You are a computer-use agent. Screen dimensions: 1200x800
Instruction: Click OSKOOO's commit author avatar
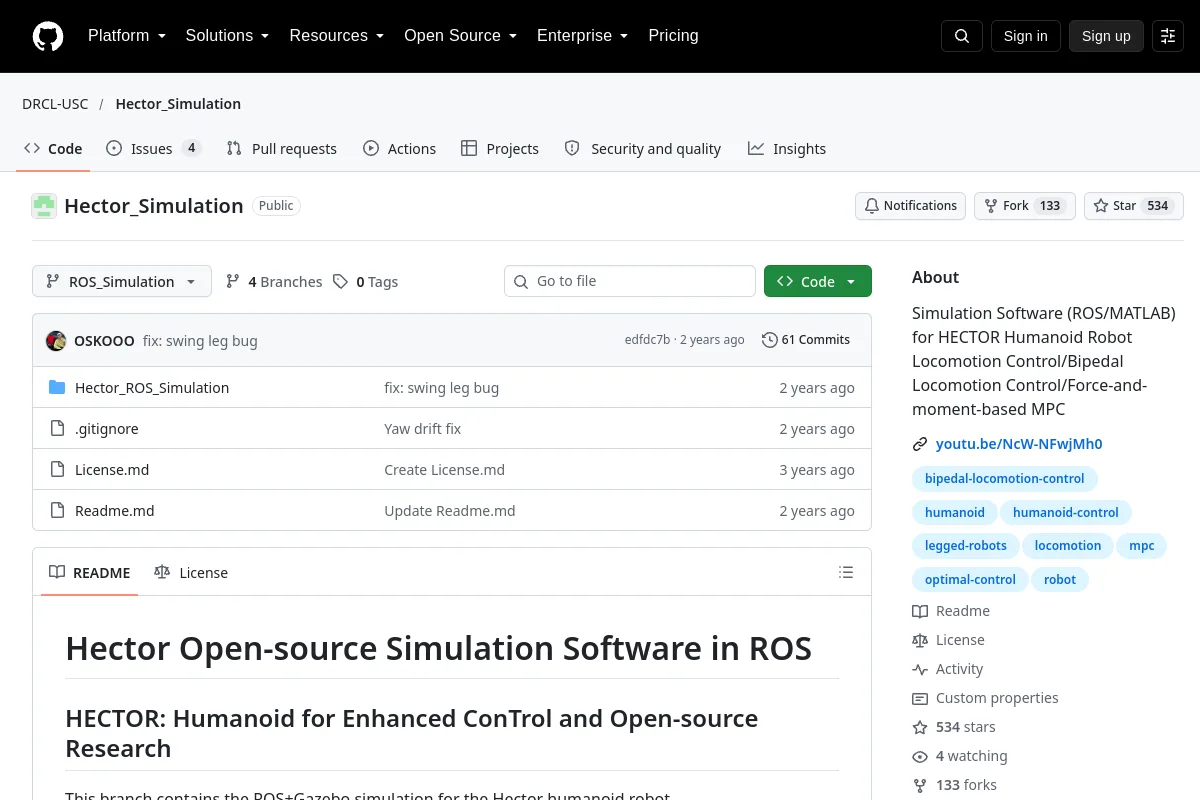coord(56,340)
